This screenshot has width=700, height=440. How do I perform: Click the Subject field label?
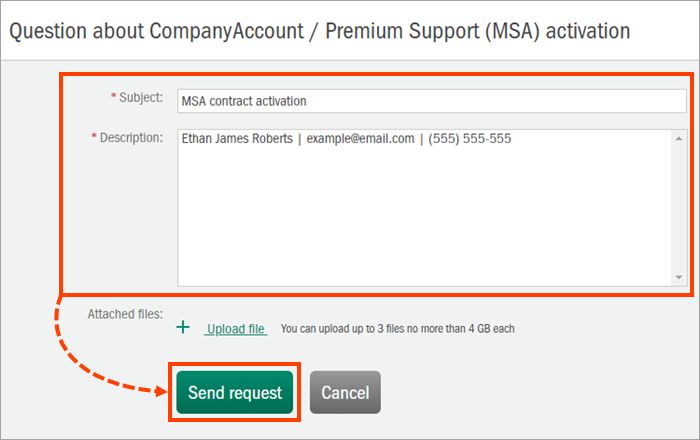click(x=142, y=97)
